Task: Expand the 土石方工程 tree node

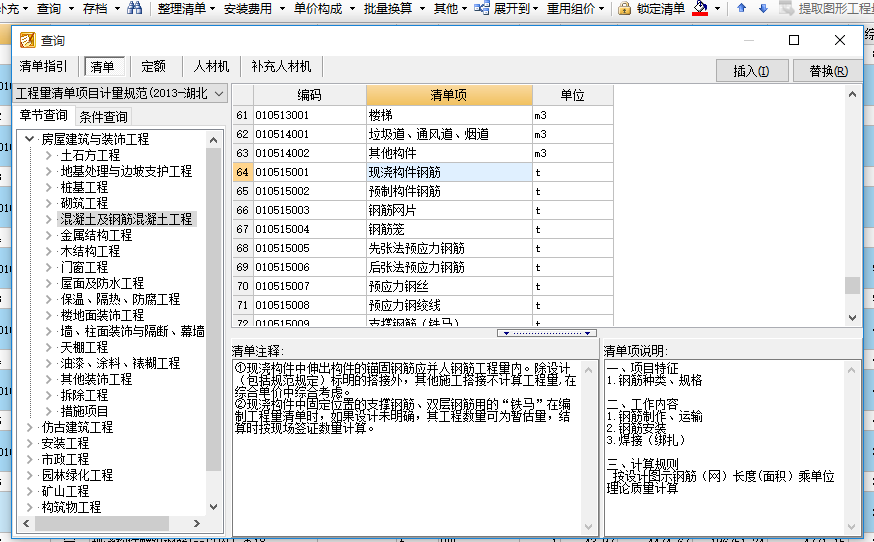Action: click(x=49, y=155)
